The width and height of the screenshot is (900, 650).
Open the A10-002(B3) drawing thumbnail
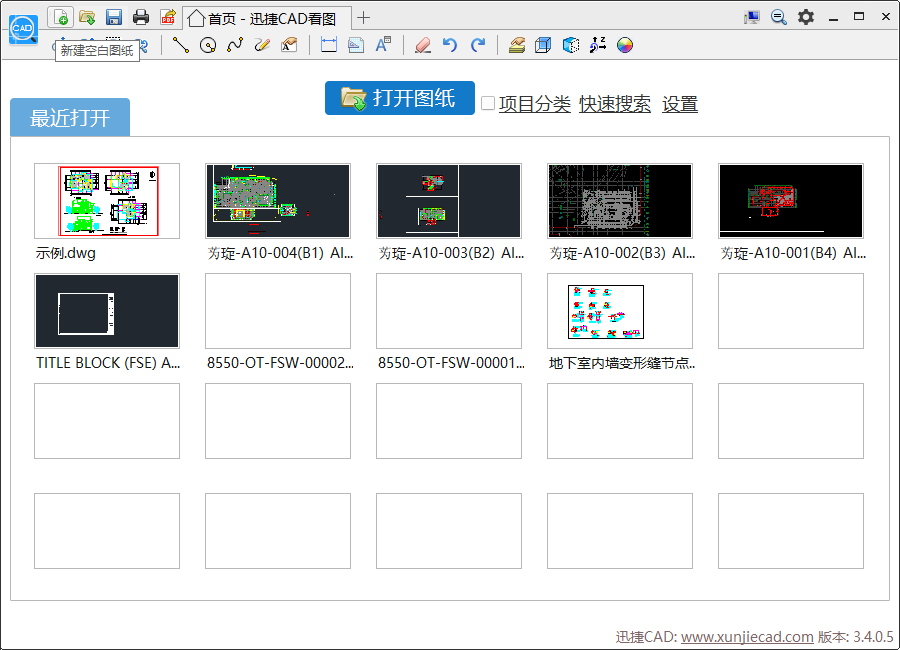click(x=620, y=201)
